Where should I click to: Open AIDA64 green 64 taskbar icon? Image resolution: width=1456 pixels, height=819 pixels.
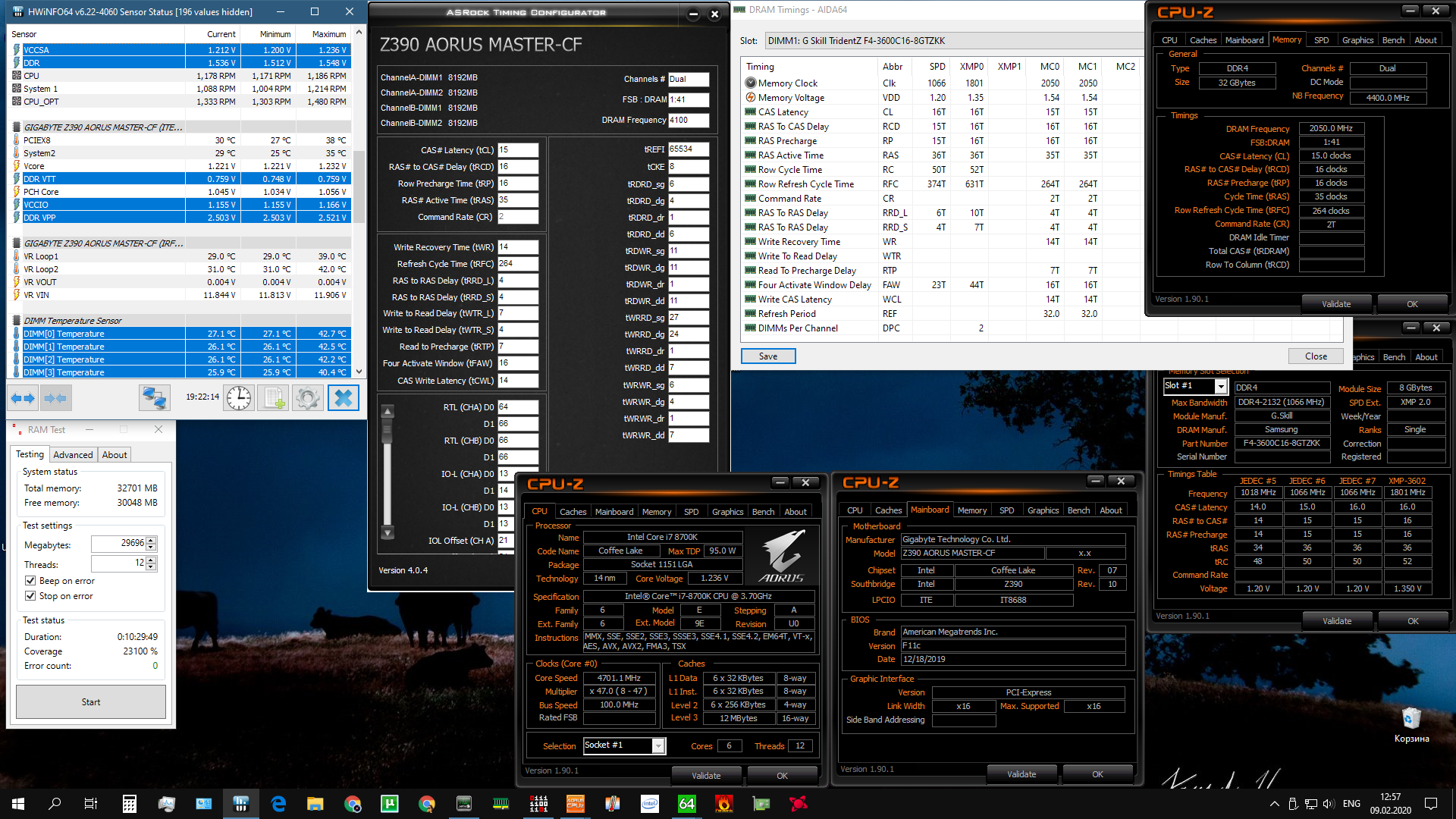[x=686, y=804]
